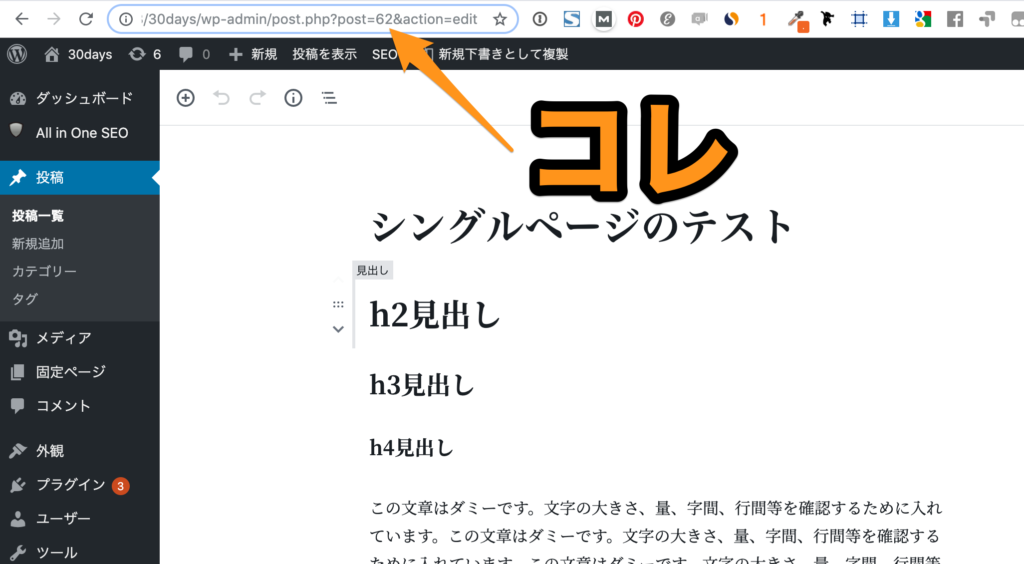This screenshot has width=1024, height=564.
Task: Open the 30days site menu
Action: pos(79,54)
